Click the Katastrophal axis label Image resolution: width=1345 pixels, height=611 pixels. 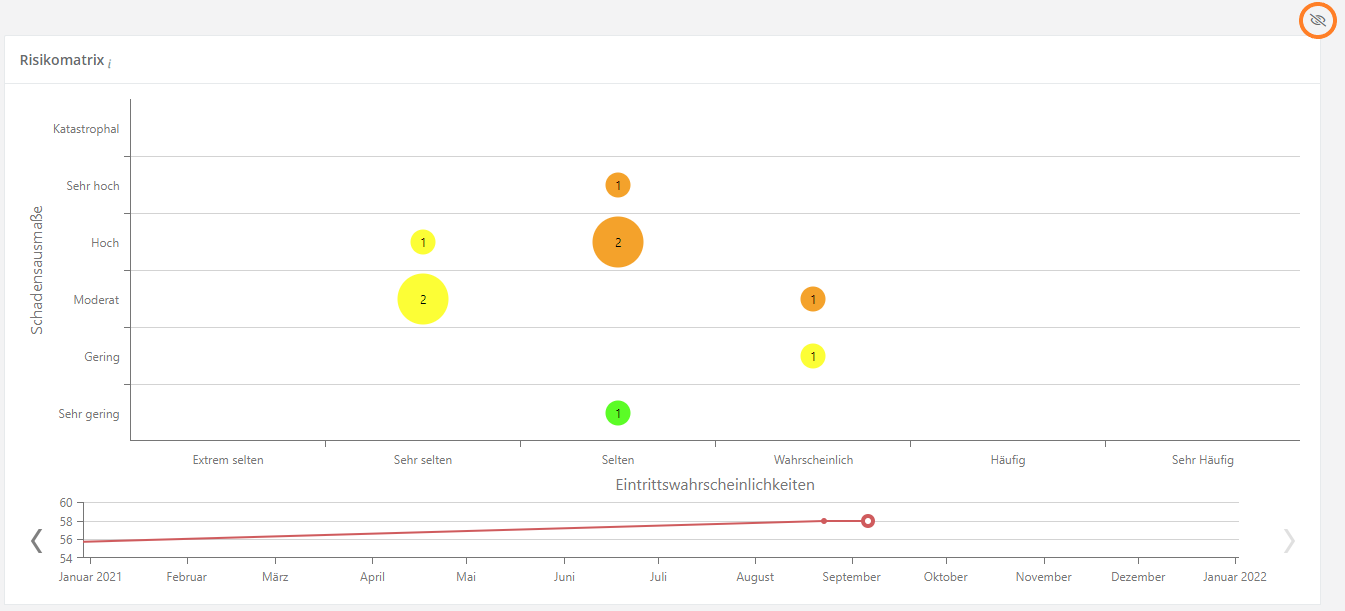(86, 129)
